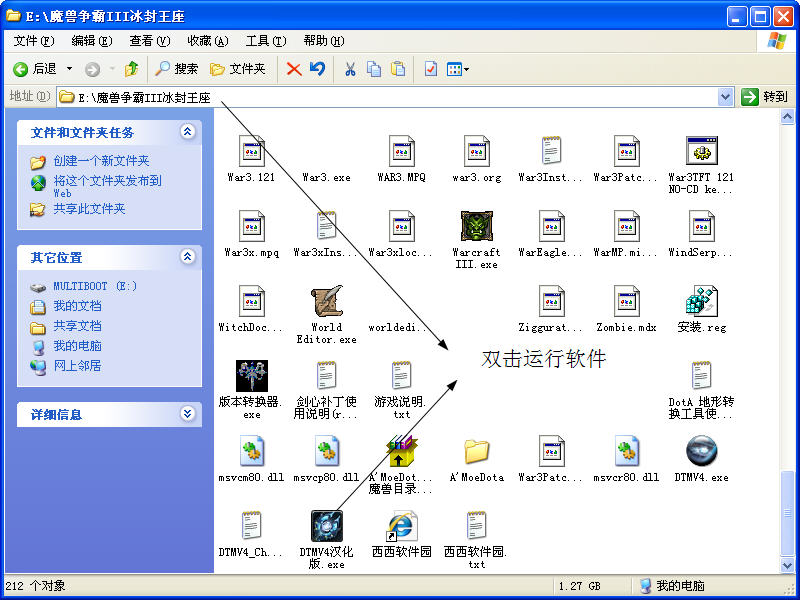The width and height of the screenshot is (800, 600).
Task: Click the Properties toolbar icon
Action: (431, 69)
